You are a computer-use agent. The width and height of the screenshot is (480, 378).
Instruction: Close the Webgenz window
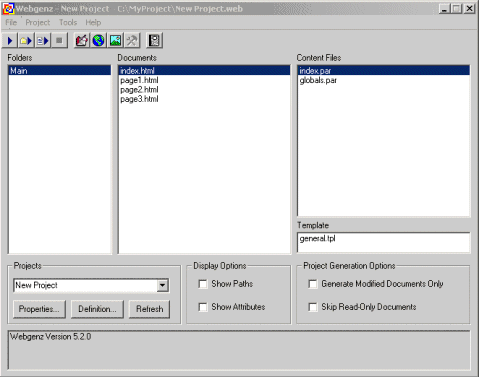click(x=469, y=9)
